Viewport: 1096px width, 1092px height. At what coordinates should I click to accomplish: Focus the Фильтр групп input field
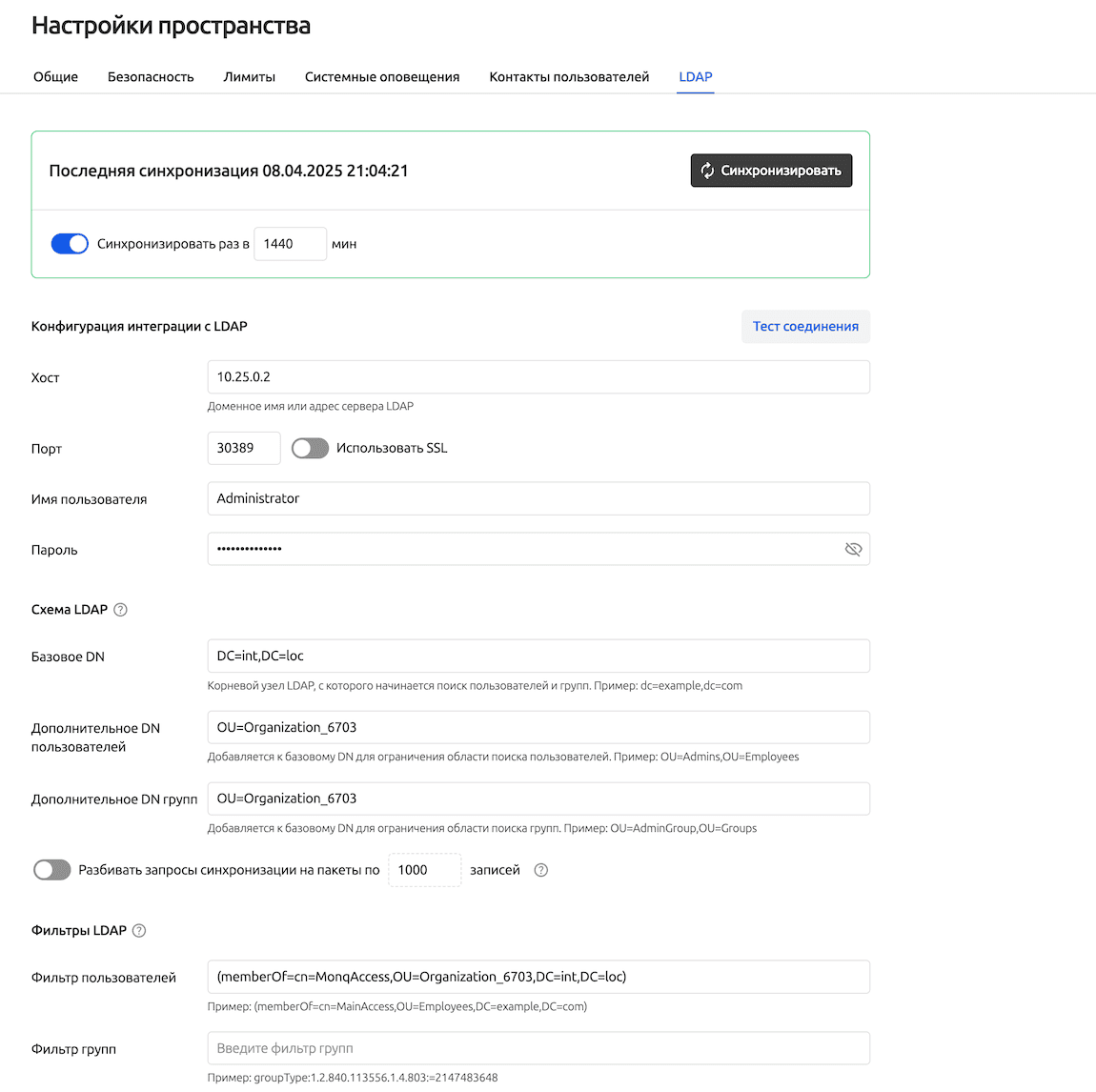tap(538, 1048)
